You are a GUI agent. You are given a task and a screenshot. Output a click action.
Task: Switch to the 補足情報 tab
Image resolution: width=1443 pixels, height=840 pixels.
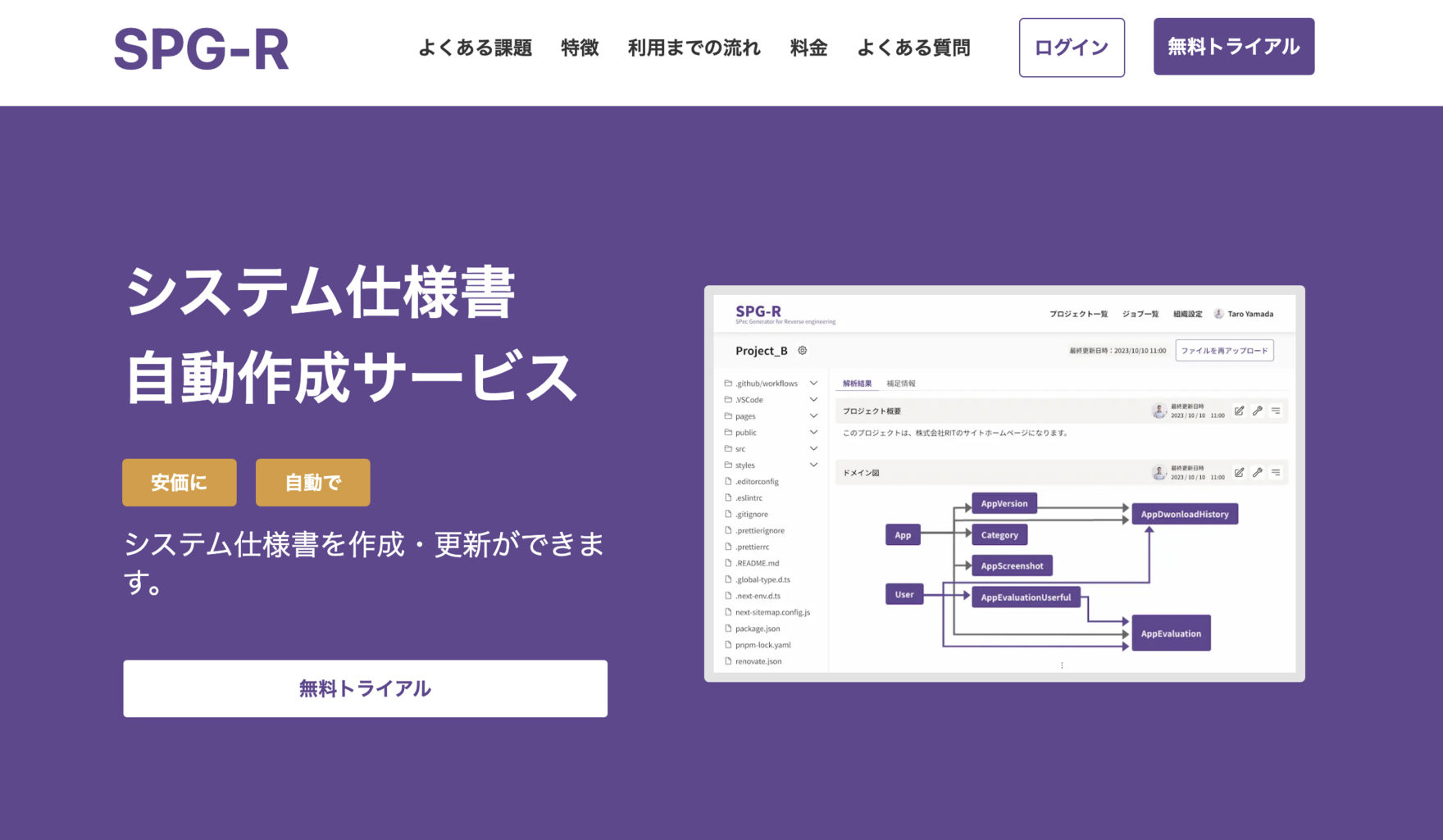pos(901,384)
